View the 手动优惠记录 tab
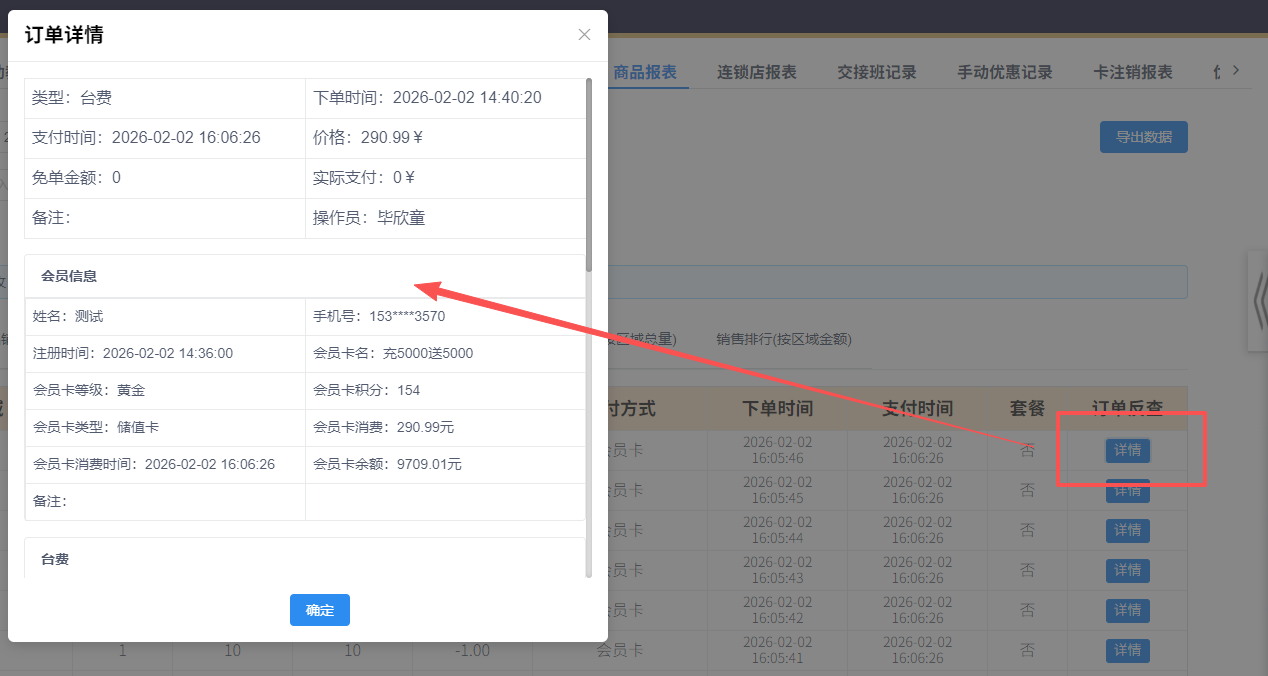 tap(1005, 71)
